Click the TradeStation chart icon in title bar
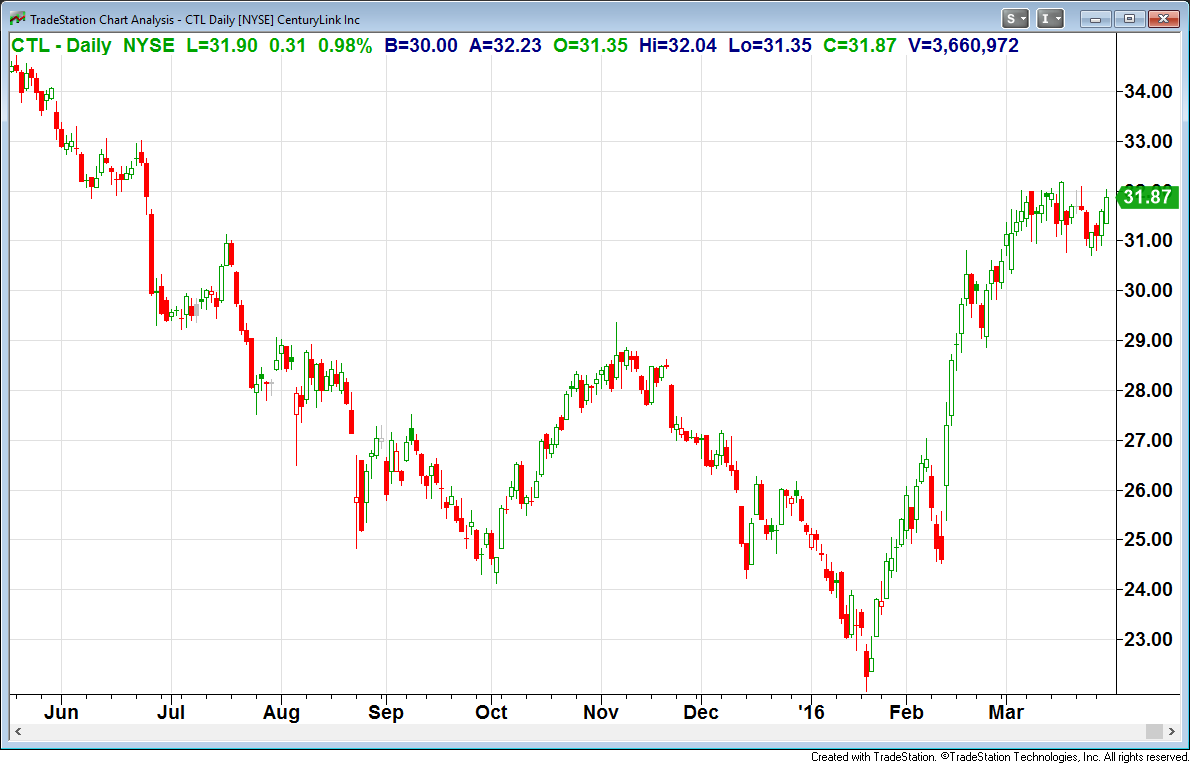 (17, 19)
